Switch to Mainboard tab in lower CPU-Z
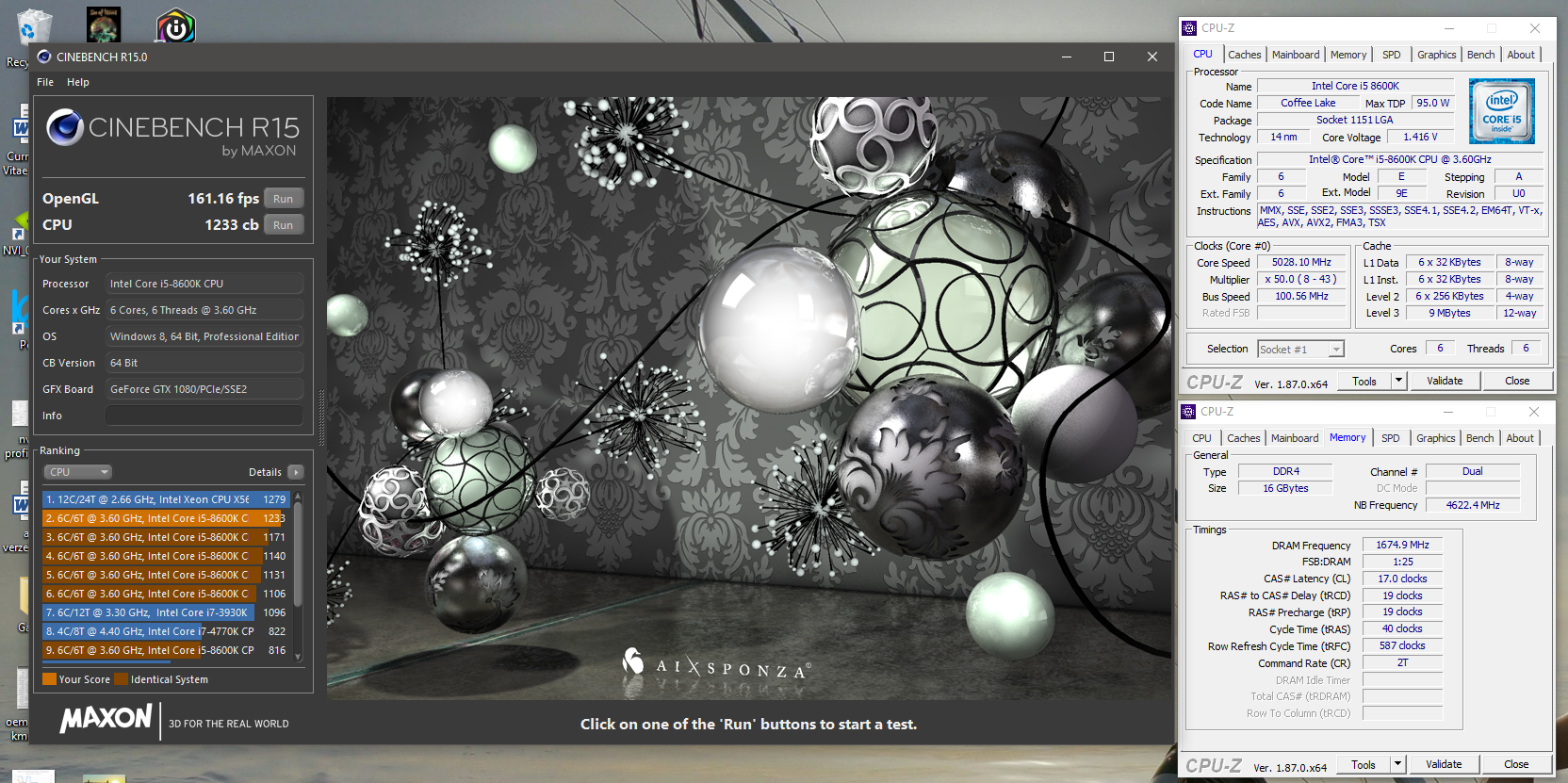 click(x=1295, y=438)
